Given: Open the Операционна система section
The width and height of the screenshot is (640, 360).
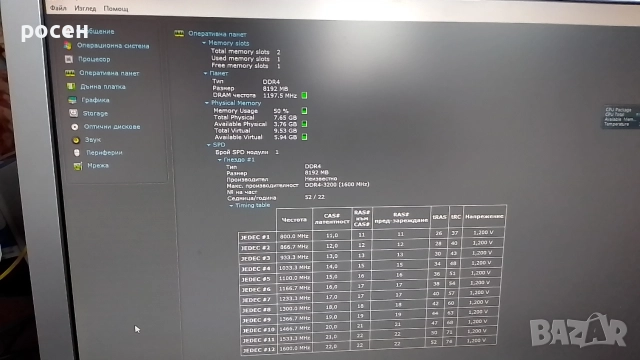Looking at the screenshot, I should 113,46.
